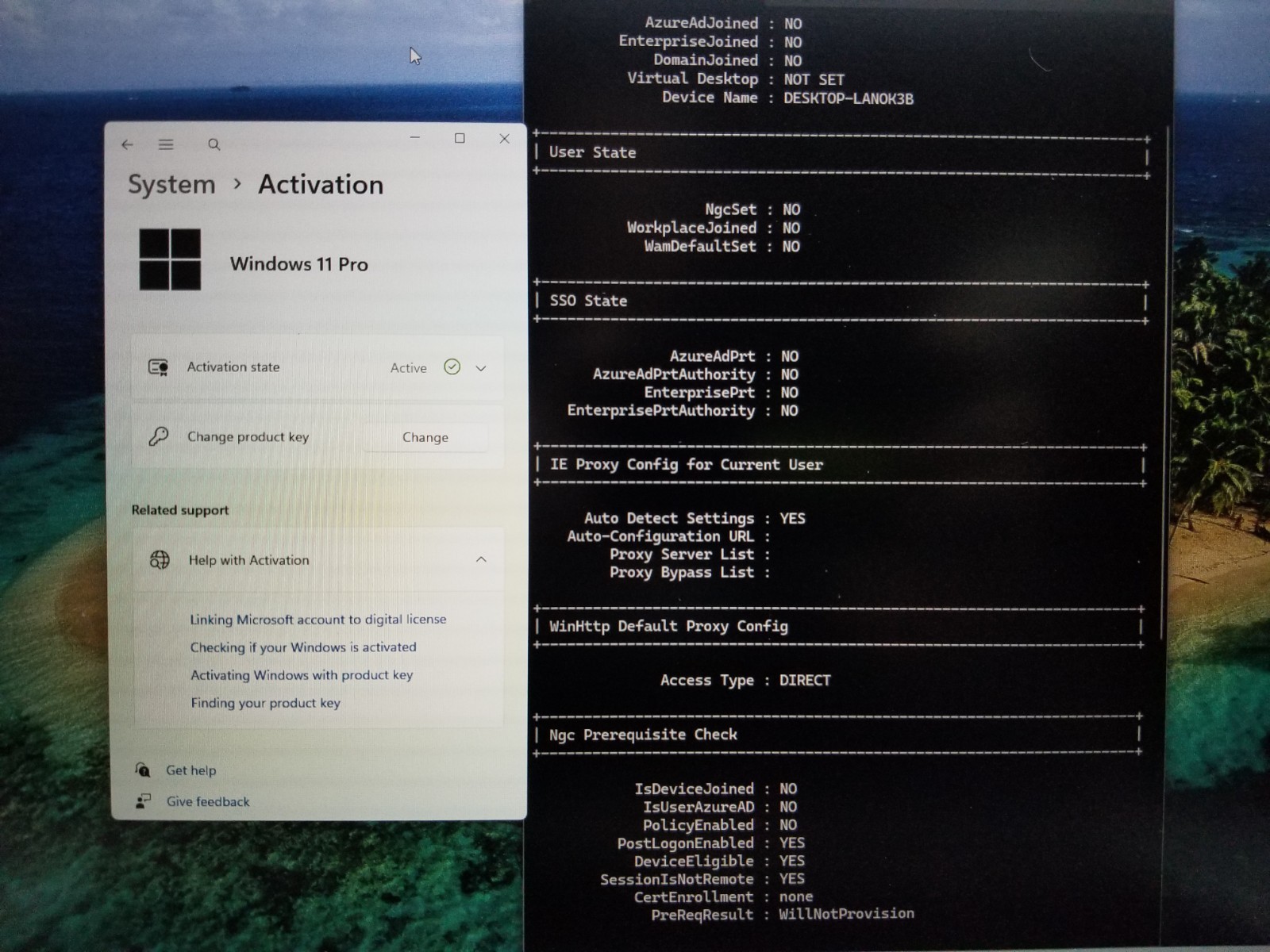Image resolution: width=1270 pixels, height=952 pixels.
Task: Click the Active status text
Action: click(x=409, y=368)
